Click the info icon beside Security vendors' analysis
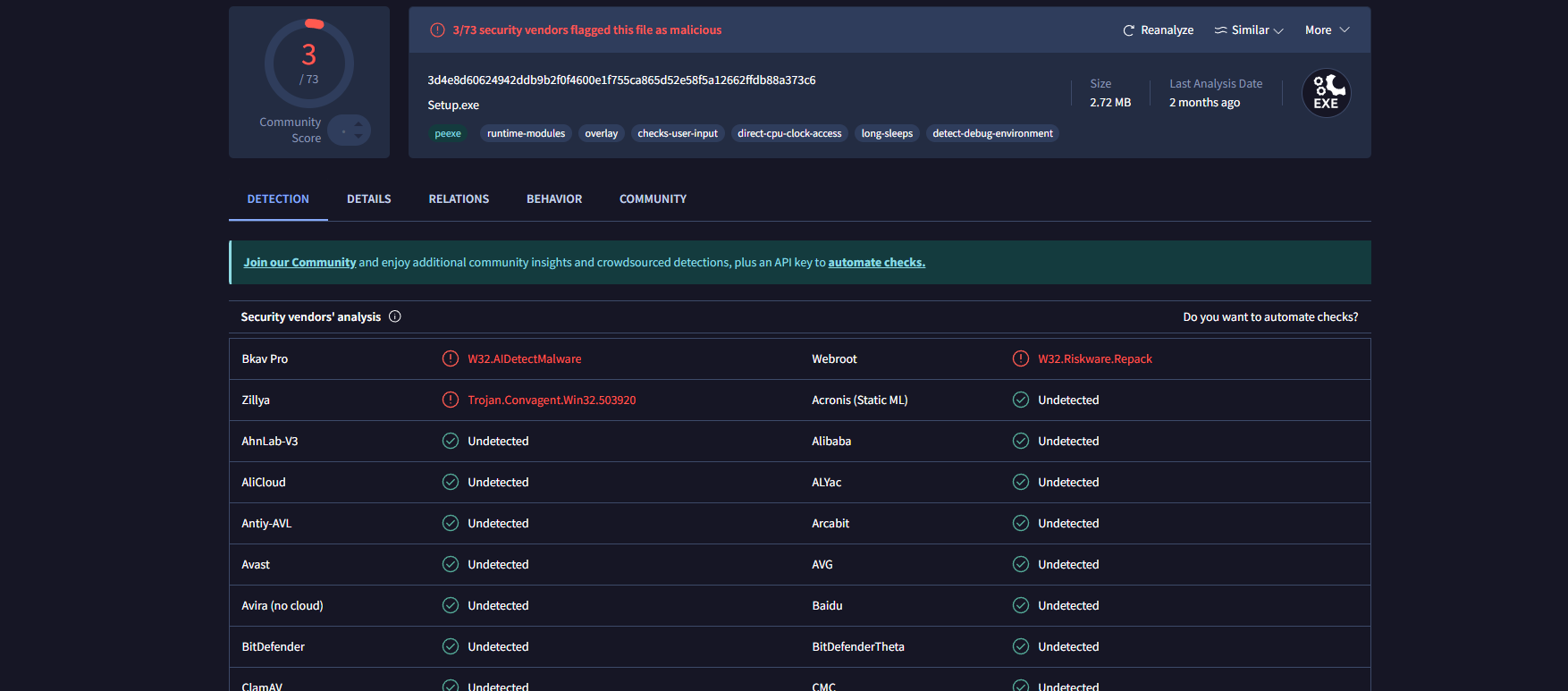This screenshot has width=1568, height=691. point(395,316)
